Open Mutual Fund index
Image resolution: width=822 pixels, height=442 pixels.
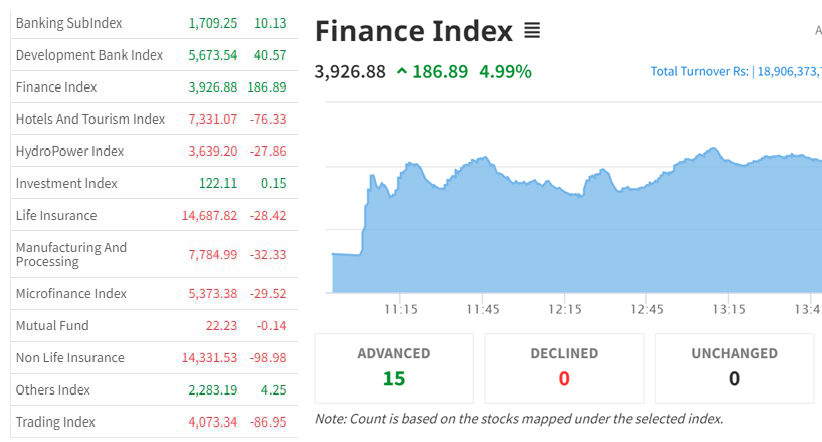52,325
